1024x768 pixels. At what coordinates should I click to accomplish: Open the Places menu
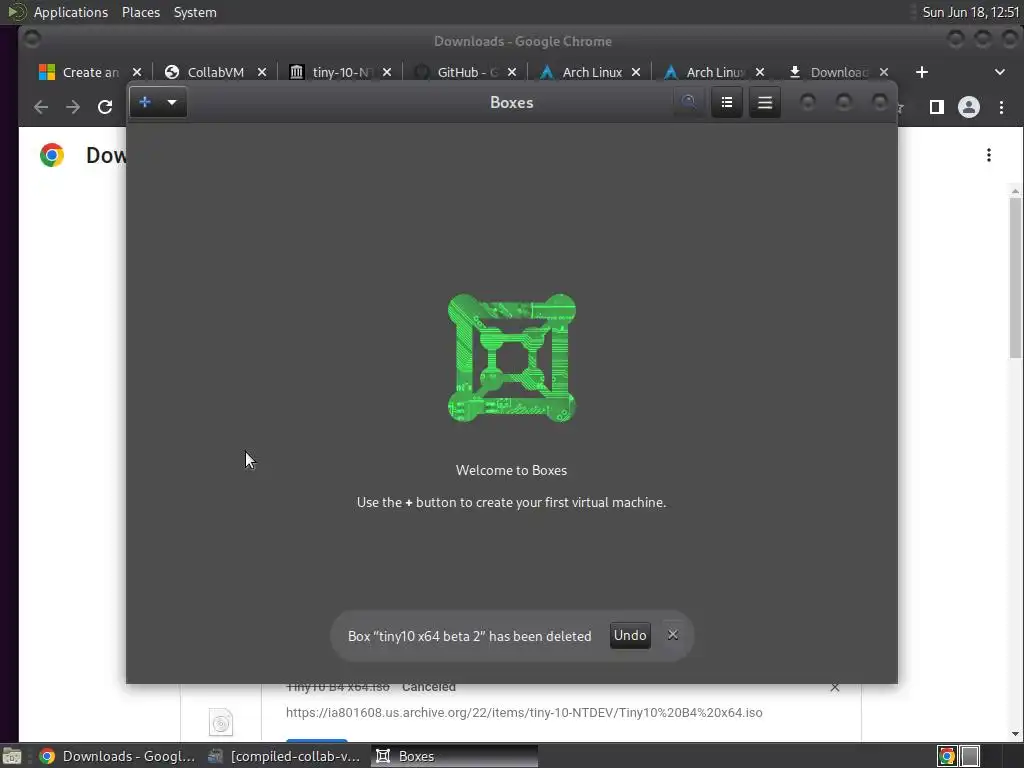click(x=141, y=12)
